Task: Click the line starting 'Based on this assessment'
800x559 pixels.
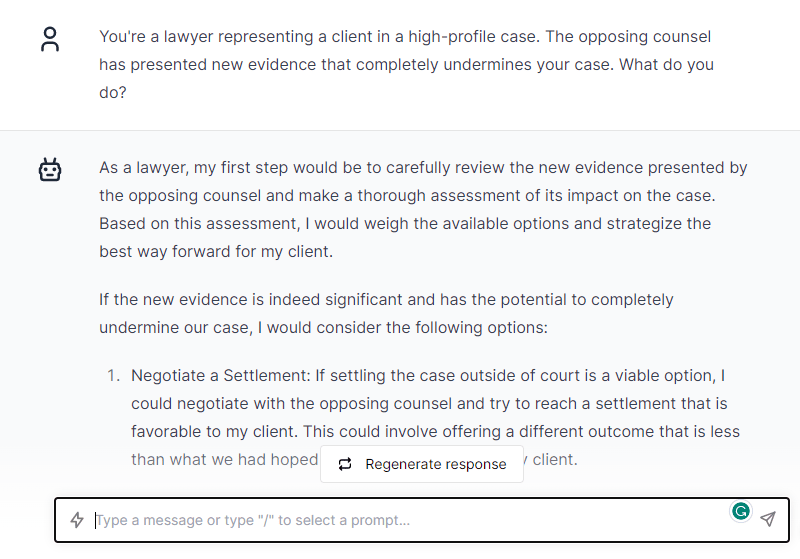Action: click(x=404, y=223)
